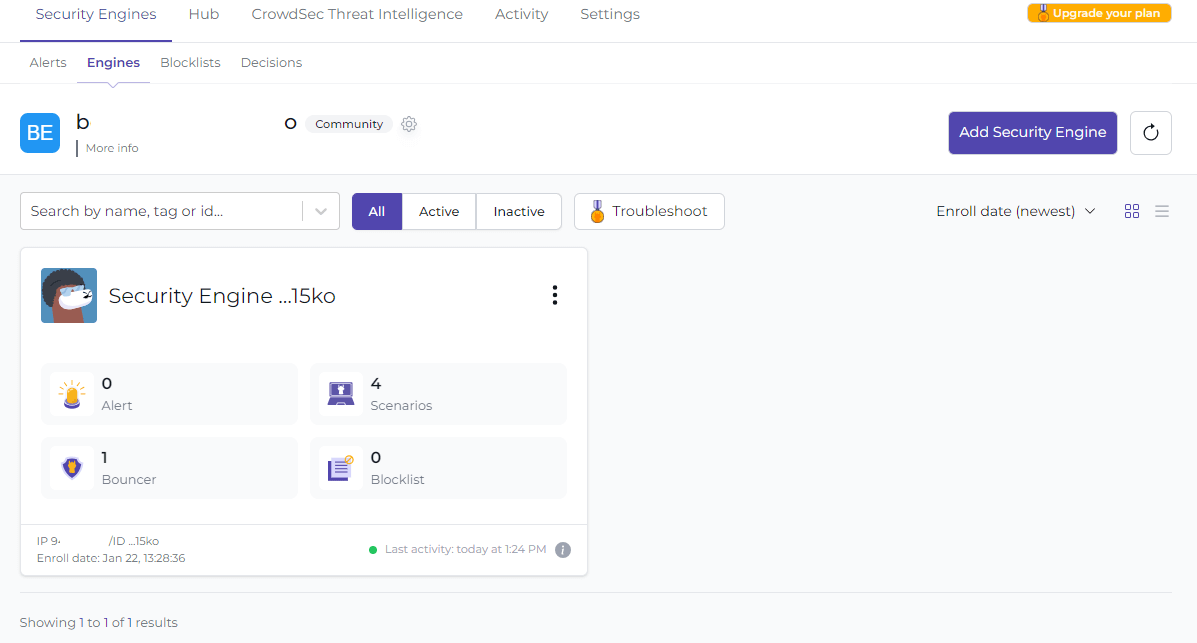Open the kebab menu on the Security Engine card

pyautogui.click(x=555, y=295)
